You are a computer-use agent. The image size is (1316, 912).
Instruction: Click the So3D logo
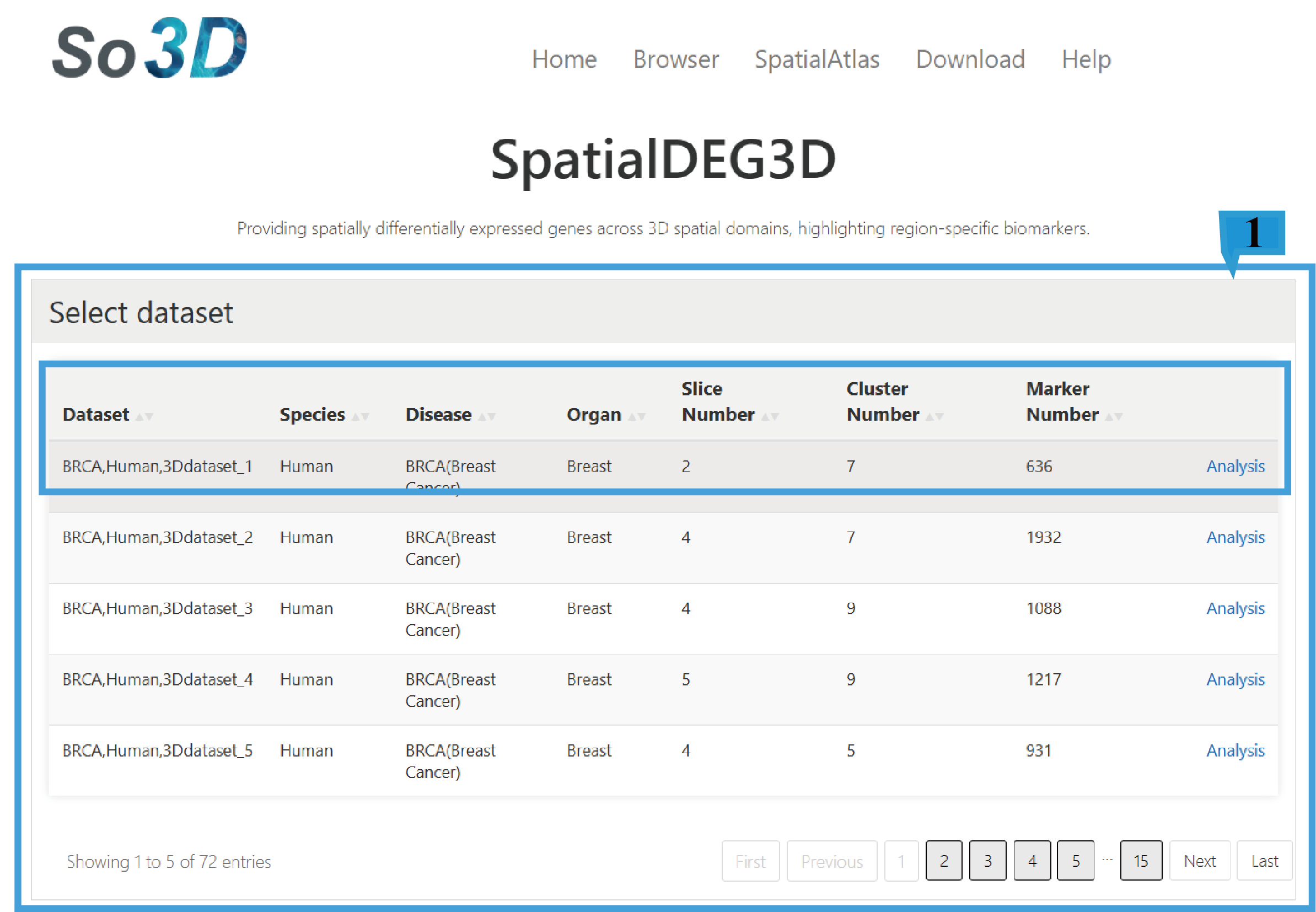[x=149, y=49]
